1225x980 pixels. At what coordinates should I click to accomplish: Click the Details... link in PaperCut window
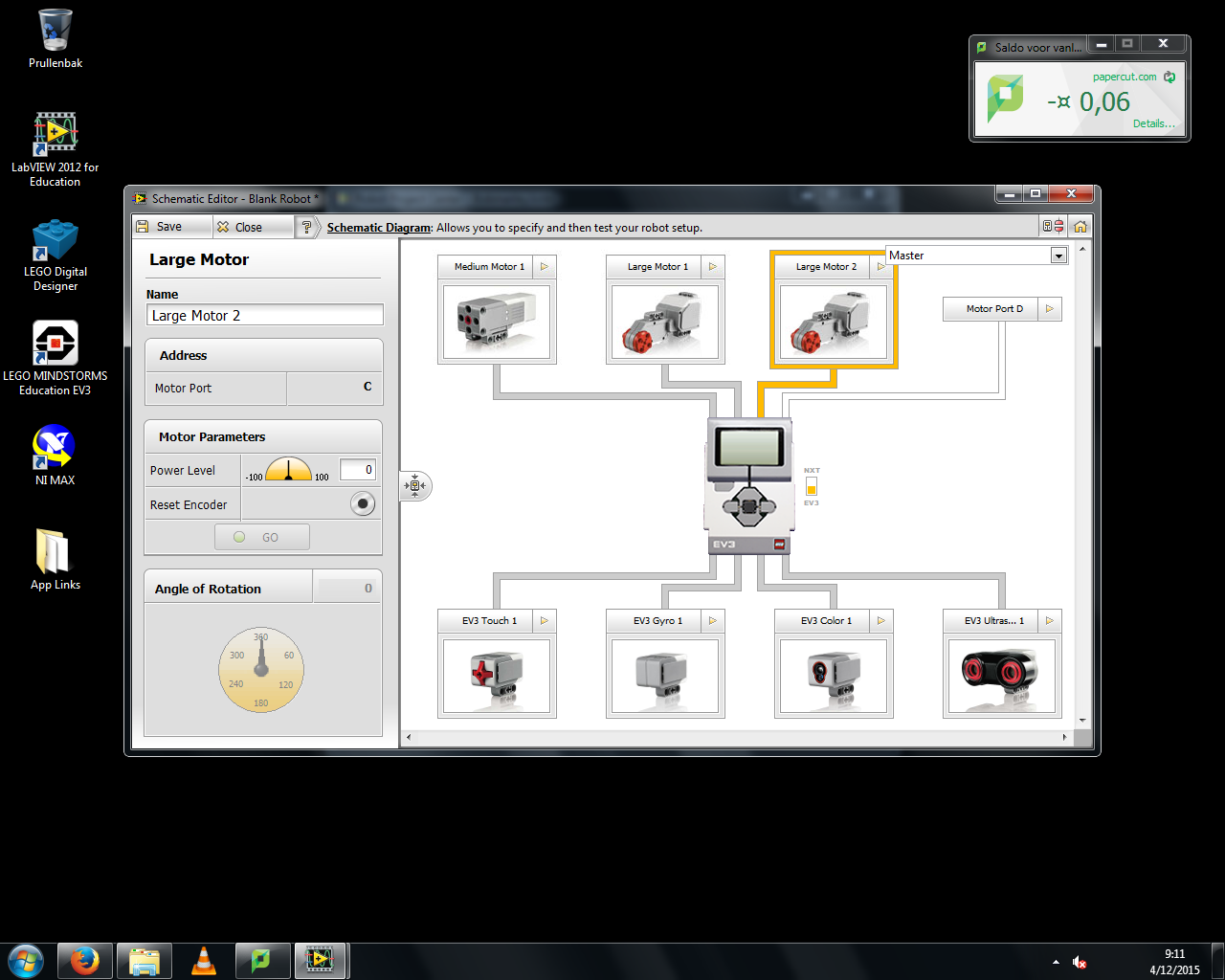point(1153,123)
